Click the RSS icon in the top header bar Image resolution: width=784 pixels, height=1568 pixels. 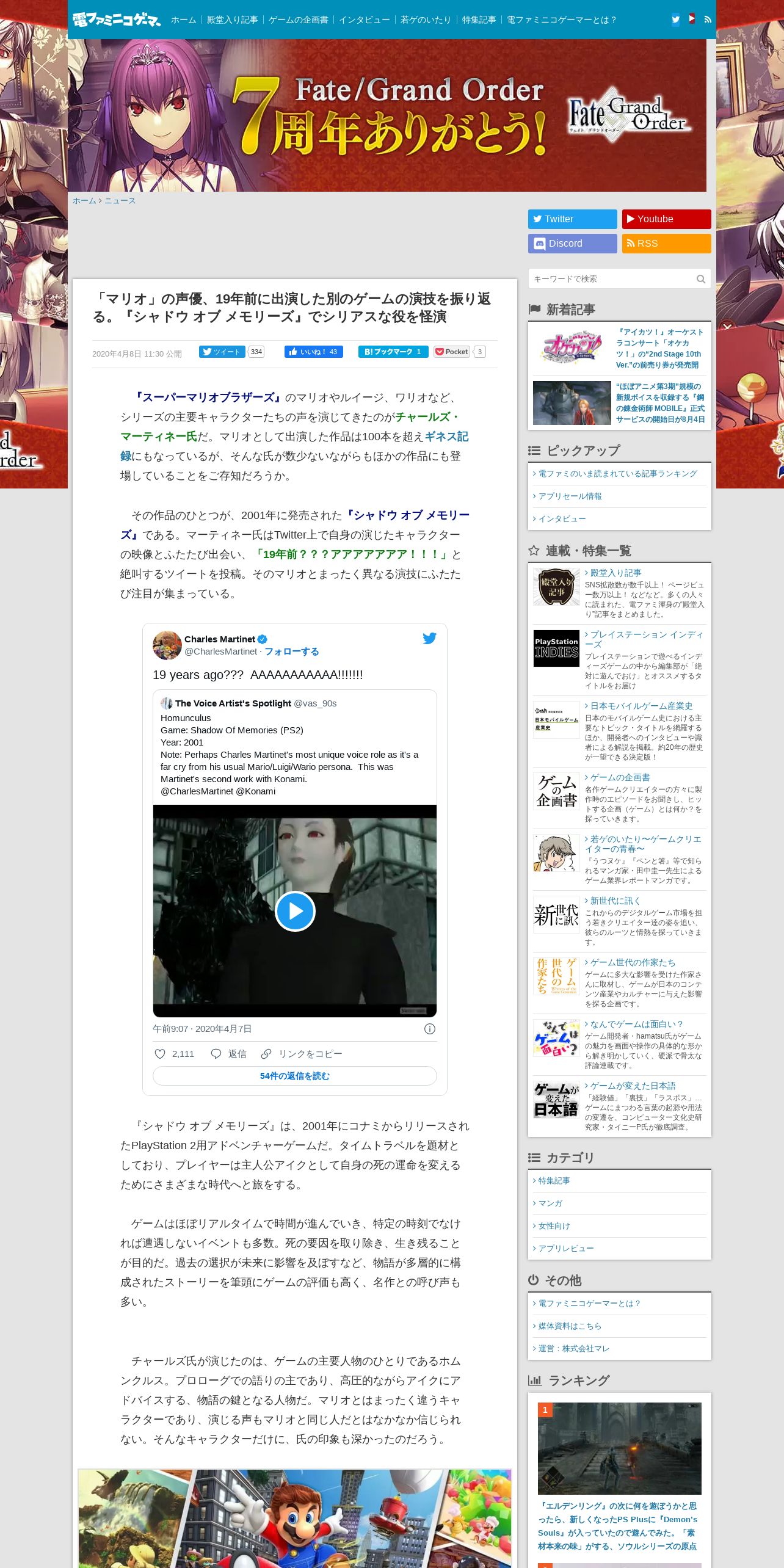coord(708,20)
